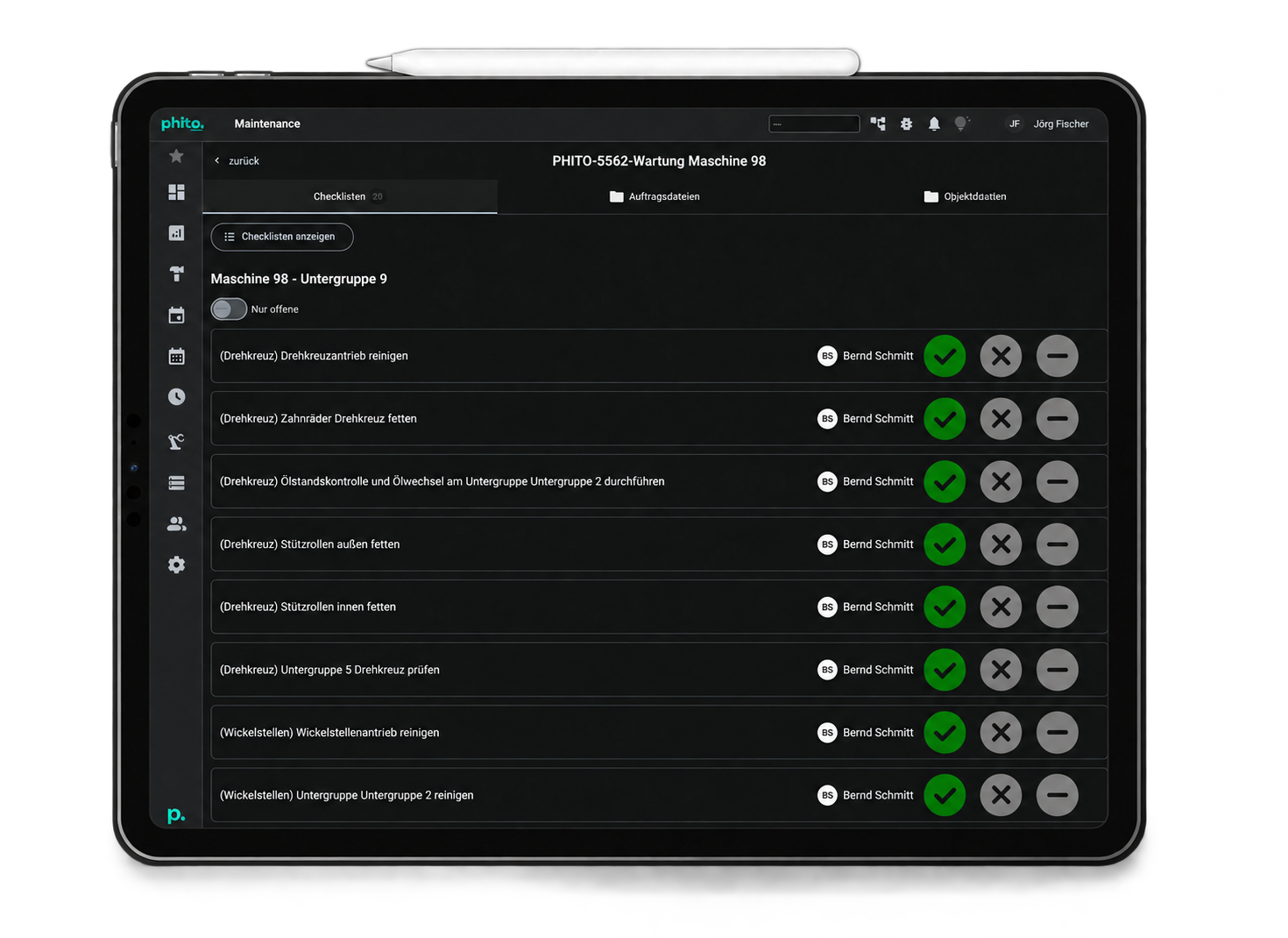The width and height of the screenshot is (1288, 938).
Task: Open the month grid calendar sidebar icon
Action: [x=176, y=356]
